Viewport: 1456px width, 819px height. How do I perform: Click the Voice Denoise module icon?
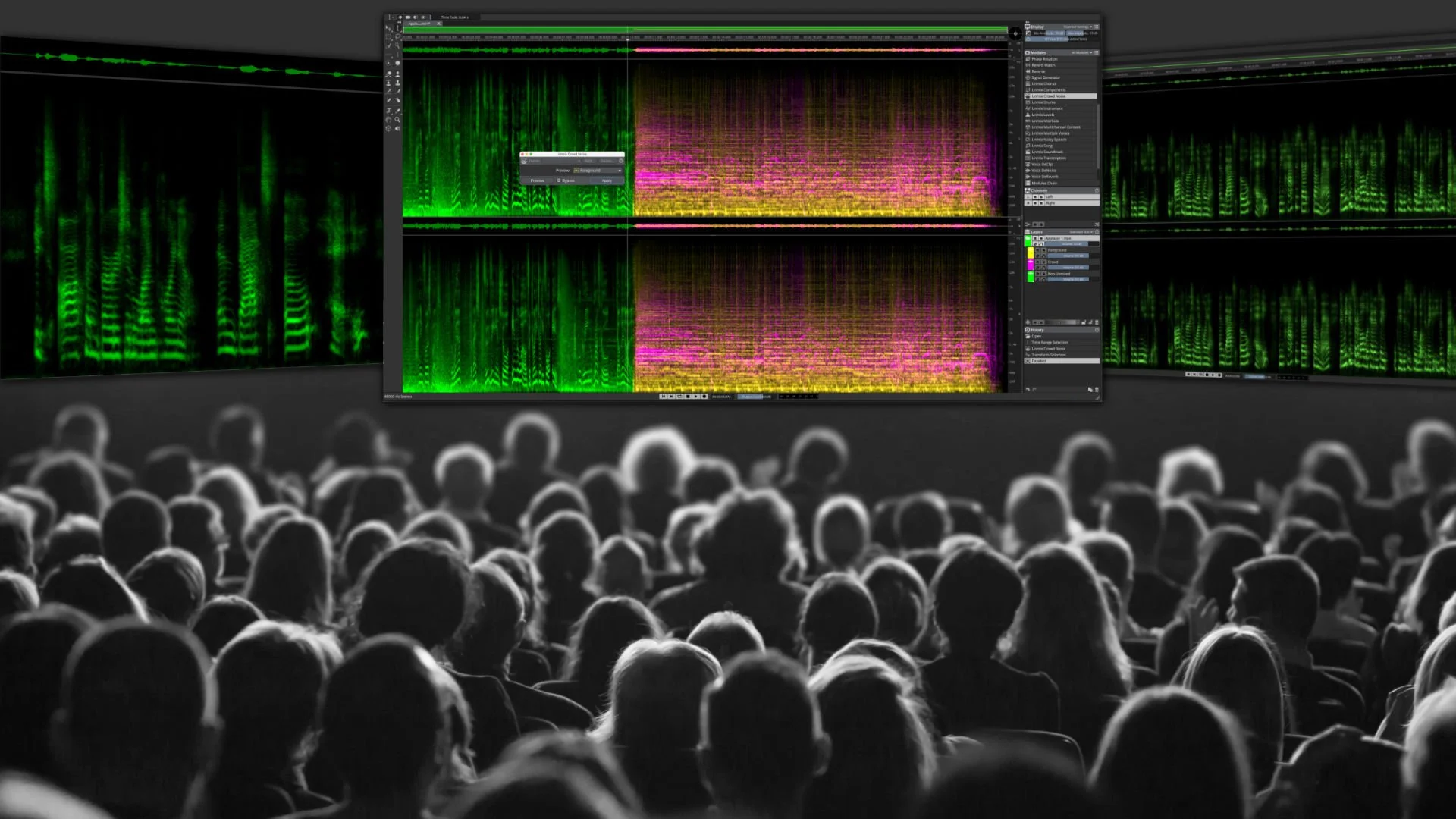pyautogui.click(x=1028, y=171)
